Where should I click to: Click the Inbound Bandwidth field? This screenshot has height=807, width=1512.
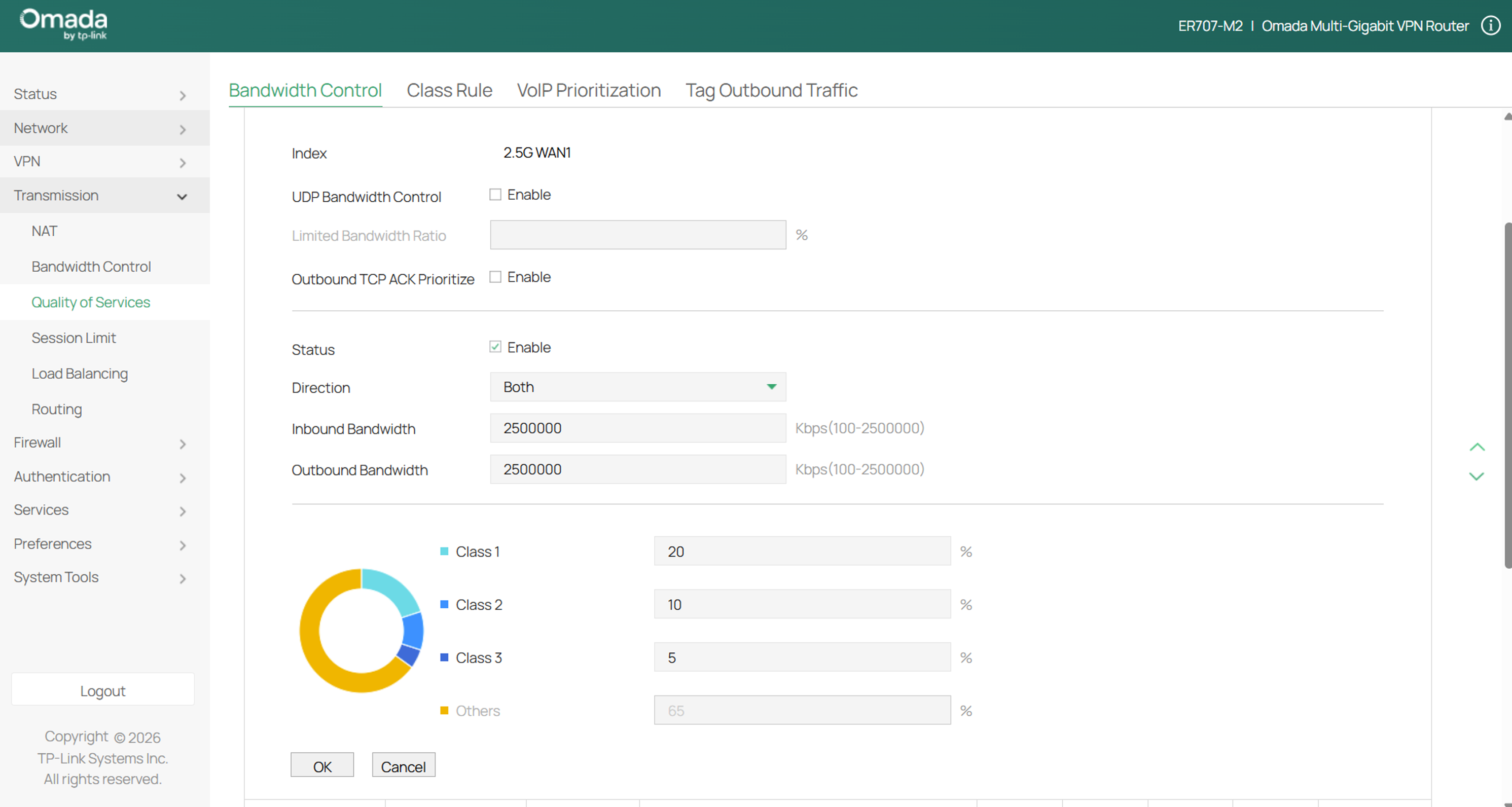pyautogui.click(x=638, y=428)
